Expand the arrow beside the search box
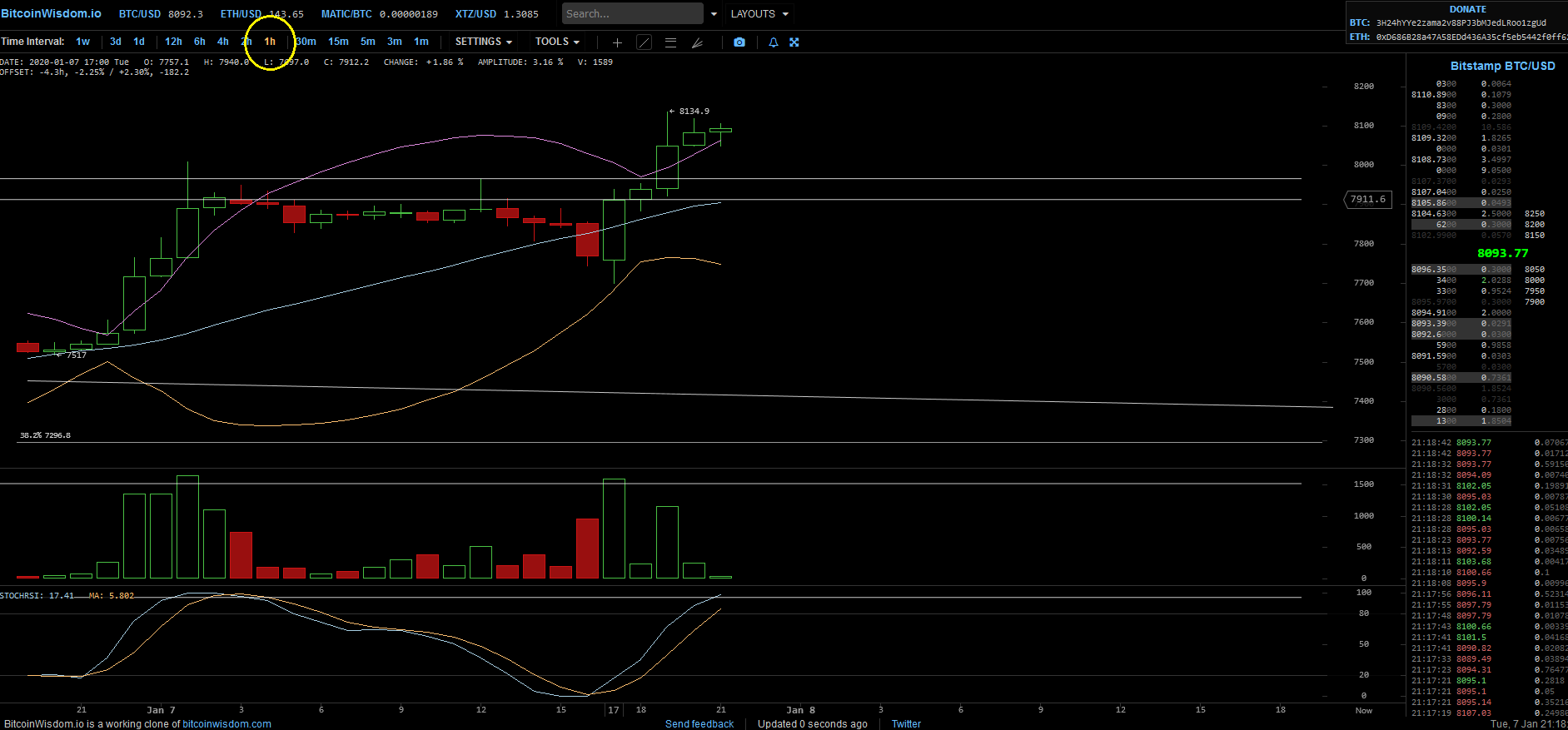Image resolution: width=1568 pixels, height=730 pixels. click(x=714, y=14)
